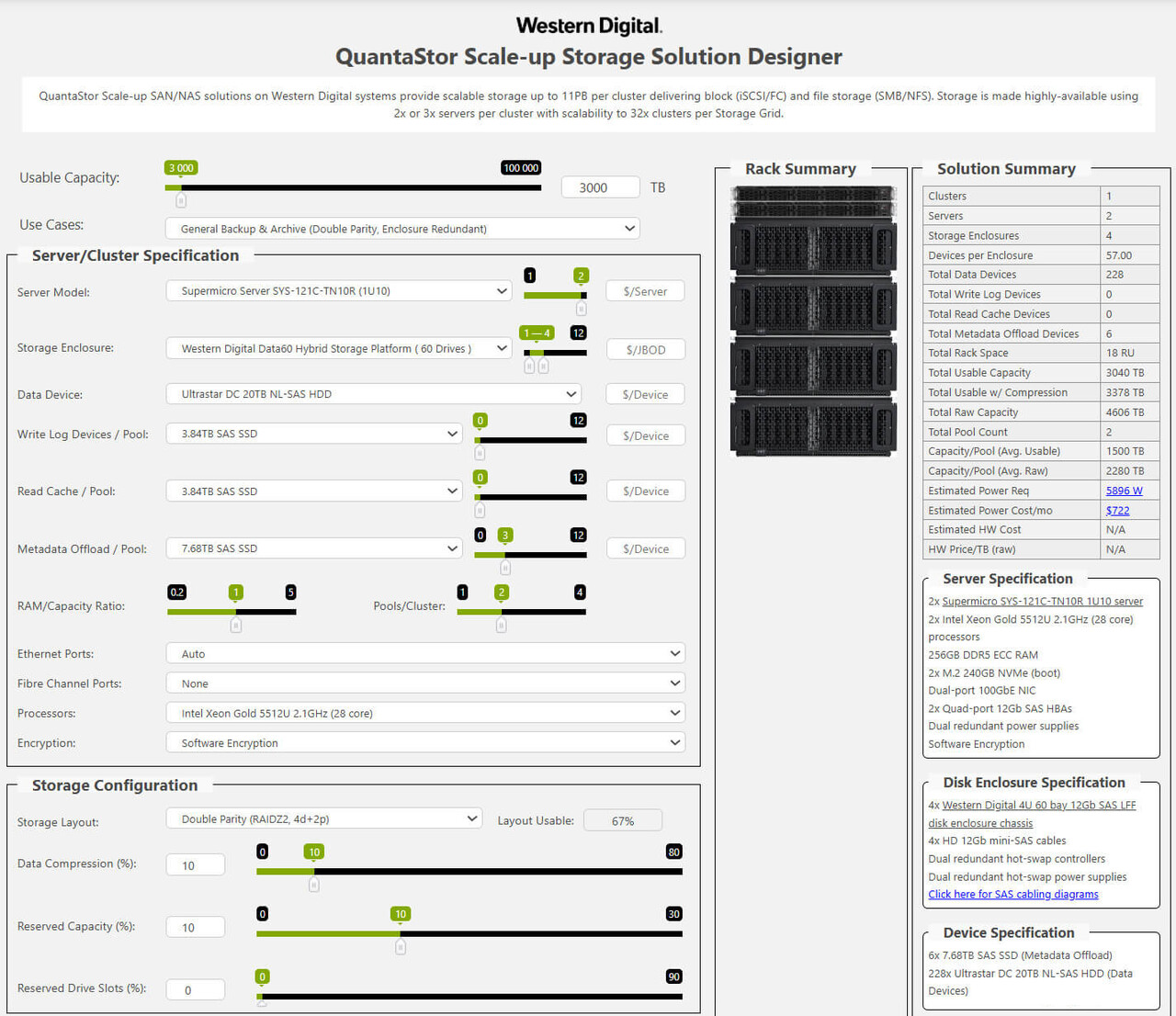
Task: Click the Western Digital logo
Action: tap(589, 26)
